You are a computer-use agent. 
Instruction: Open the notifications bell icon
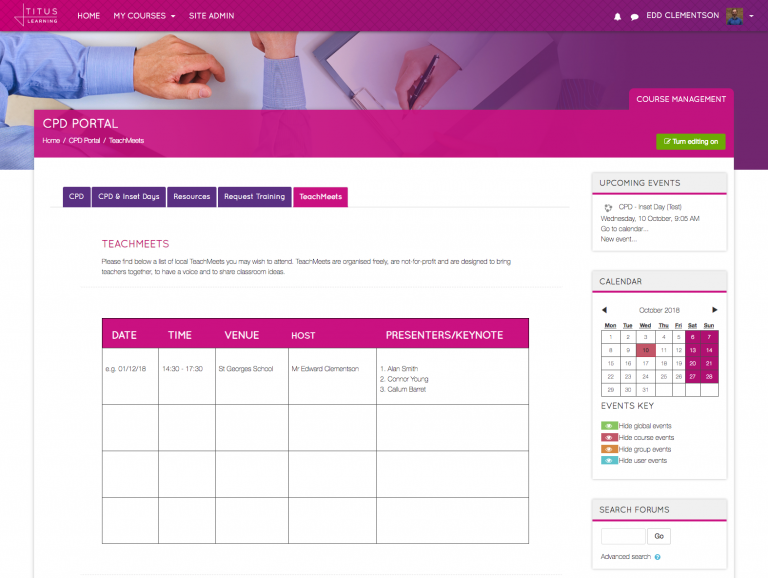point(617,17)
